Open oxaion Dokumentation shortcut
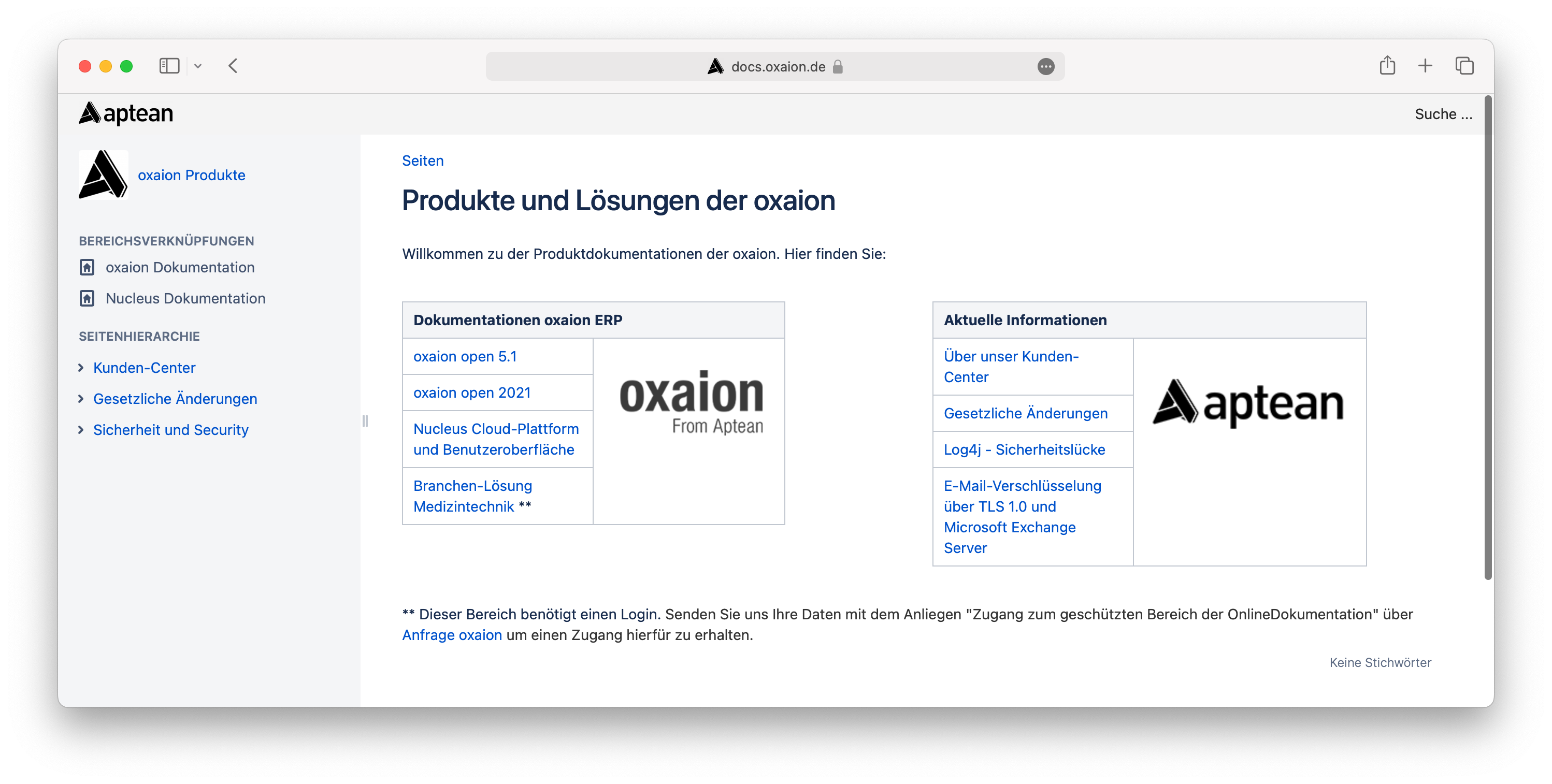1552x784 pixels. click(180, 267)
